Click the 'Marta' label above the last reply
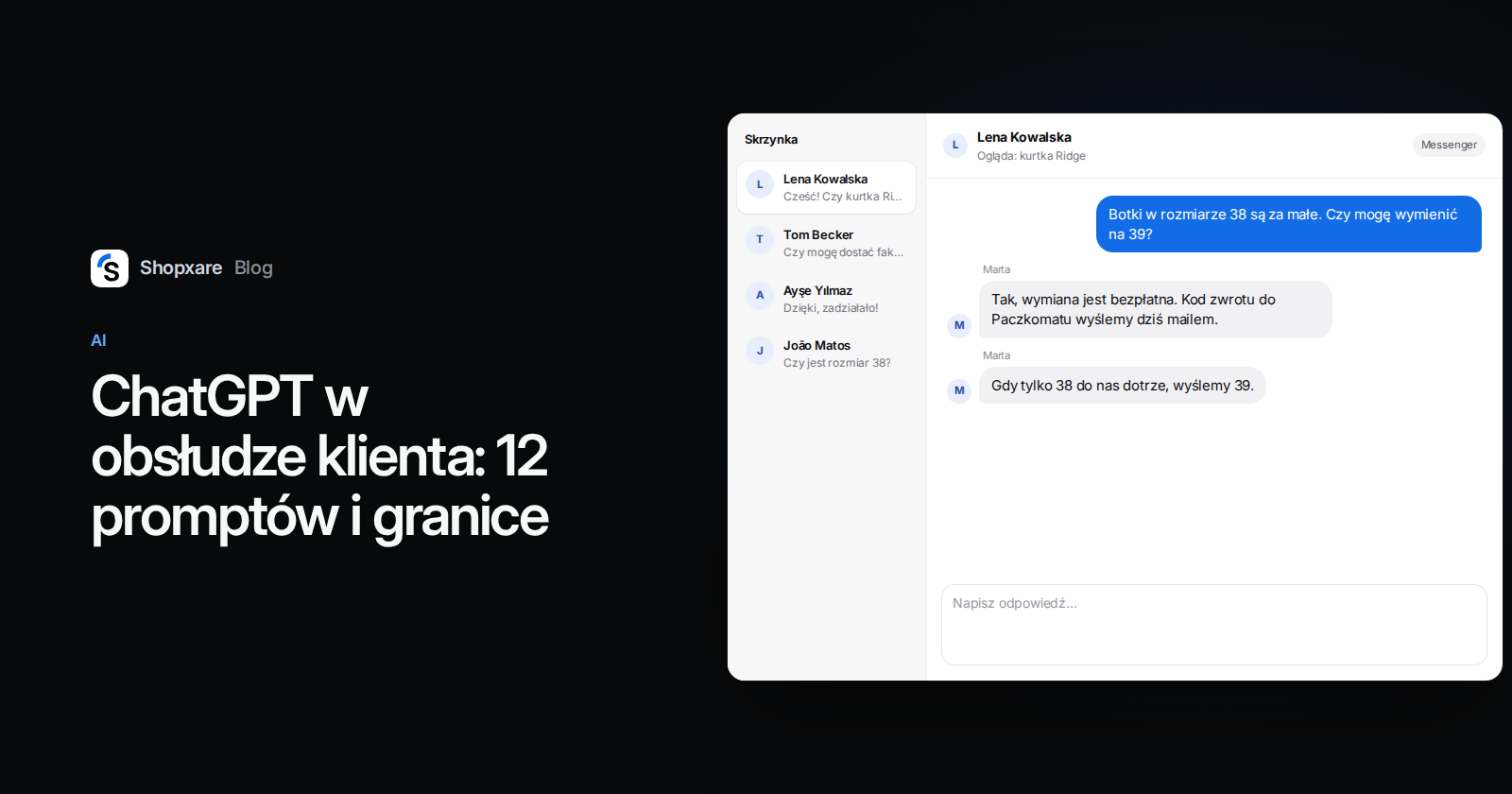Screen dimensions: 1512x794 [996, 355]
